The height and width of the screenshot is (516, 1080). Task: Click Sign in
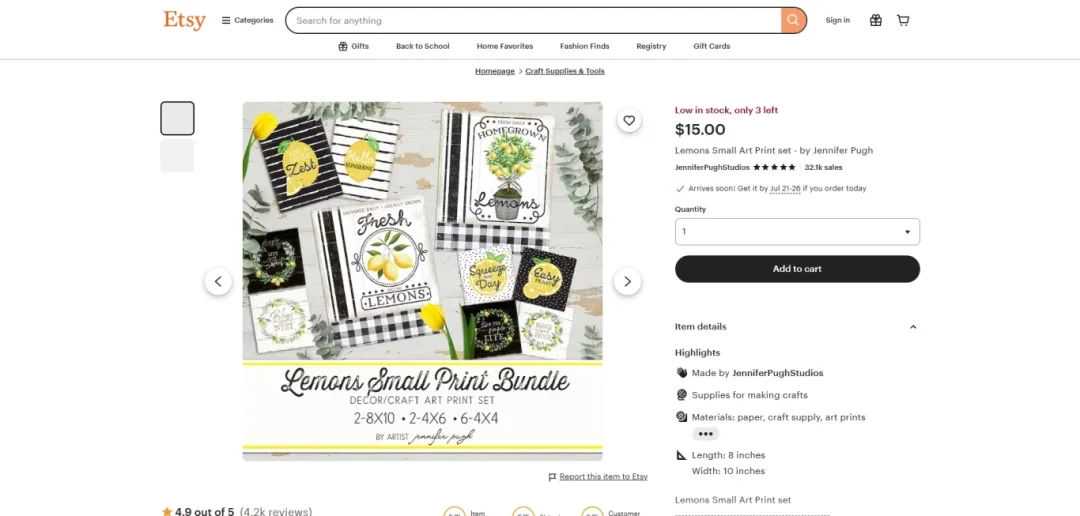pyautogui.click(x=838, y=21)
